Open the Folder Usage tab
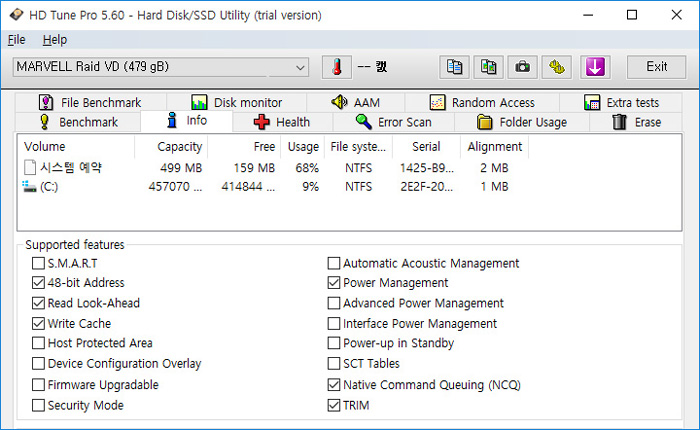Viewport: 700px width, 430px height. pyautogui.click(x=522, y=122)
